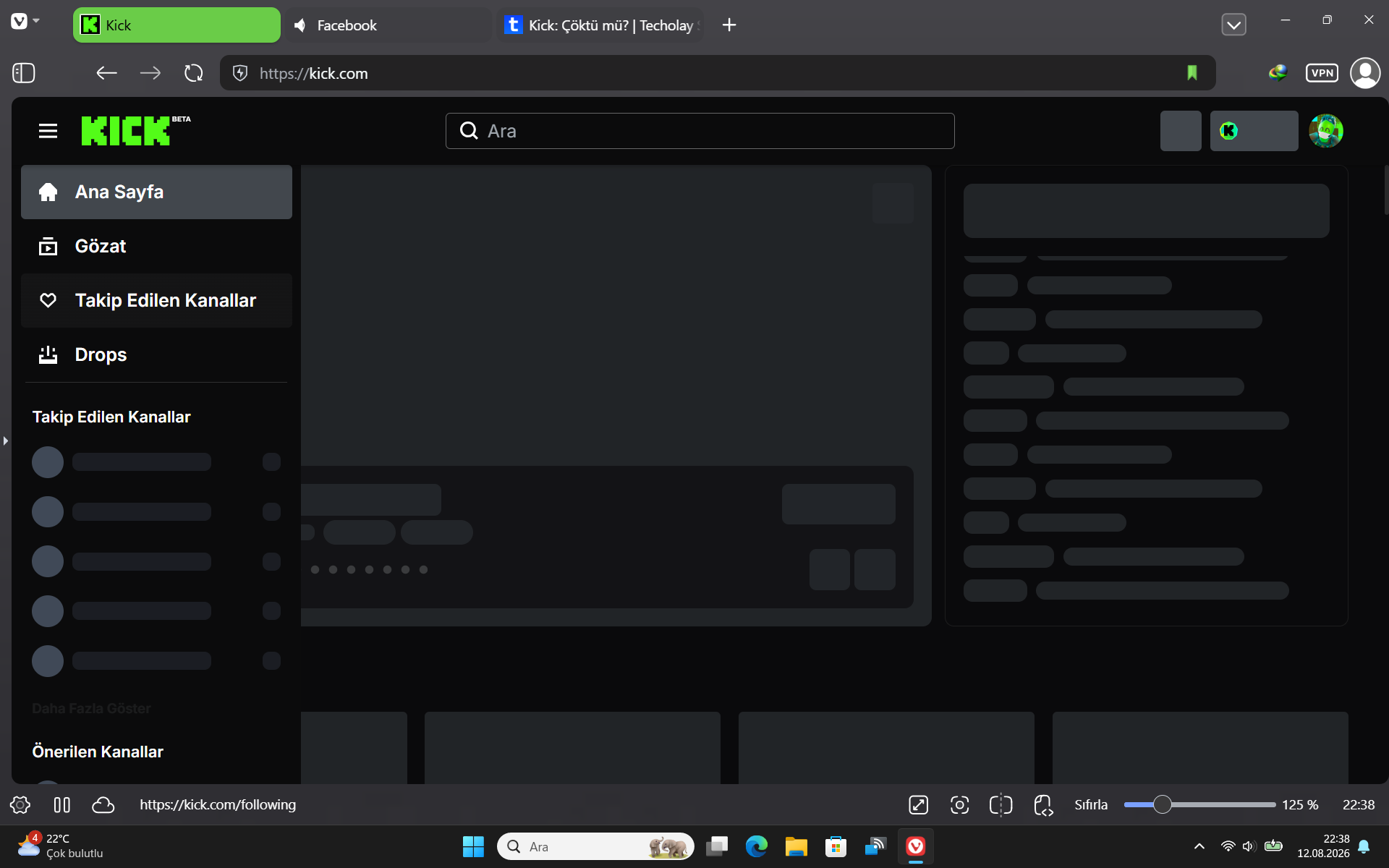Open the Windows Start menu

point(473,846)
